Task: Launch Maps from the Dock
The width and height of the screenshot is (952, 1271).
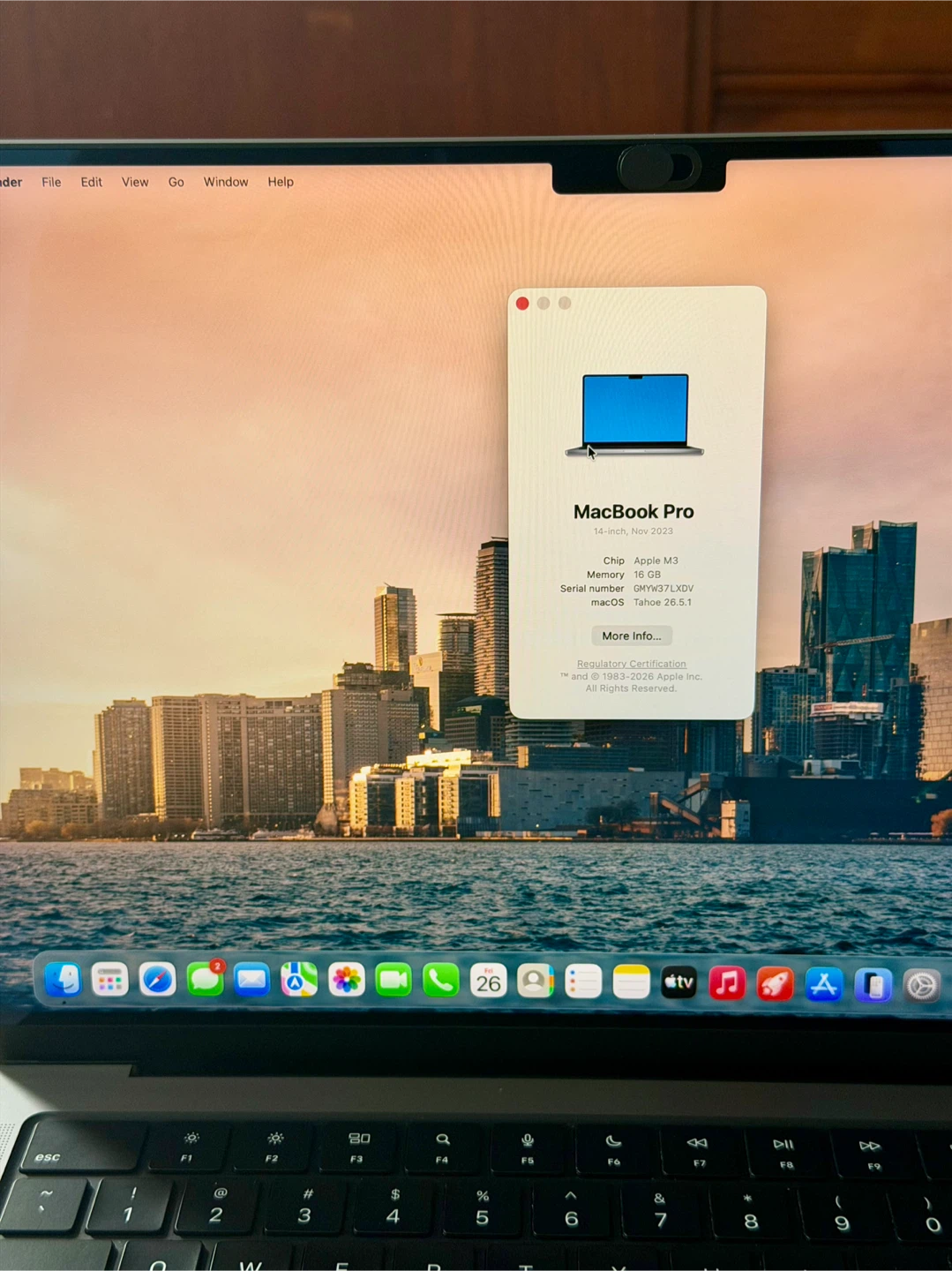Action: pos(299,981)
